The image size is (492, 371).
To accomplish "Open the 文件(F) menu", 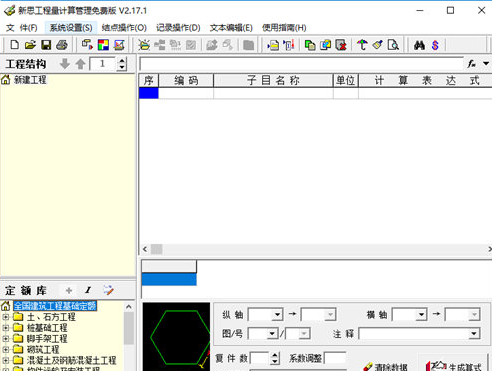I will 22,28.
